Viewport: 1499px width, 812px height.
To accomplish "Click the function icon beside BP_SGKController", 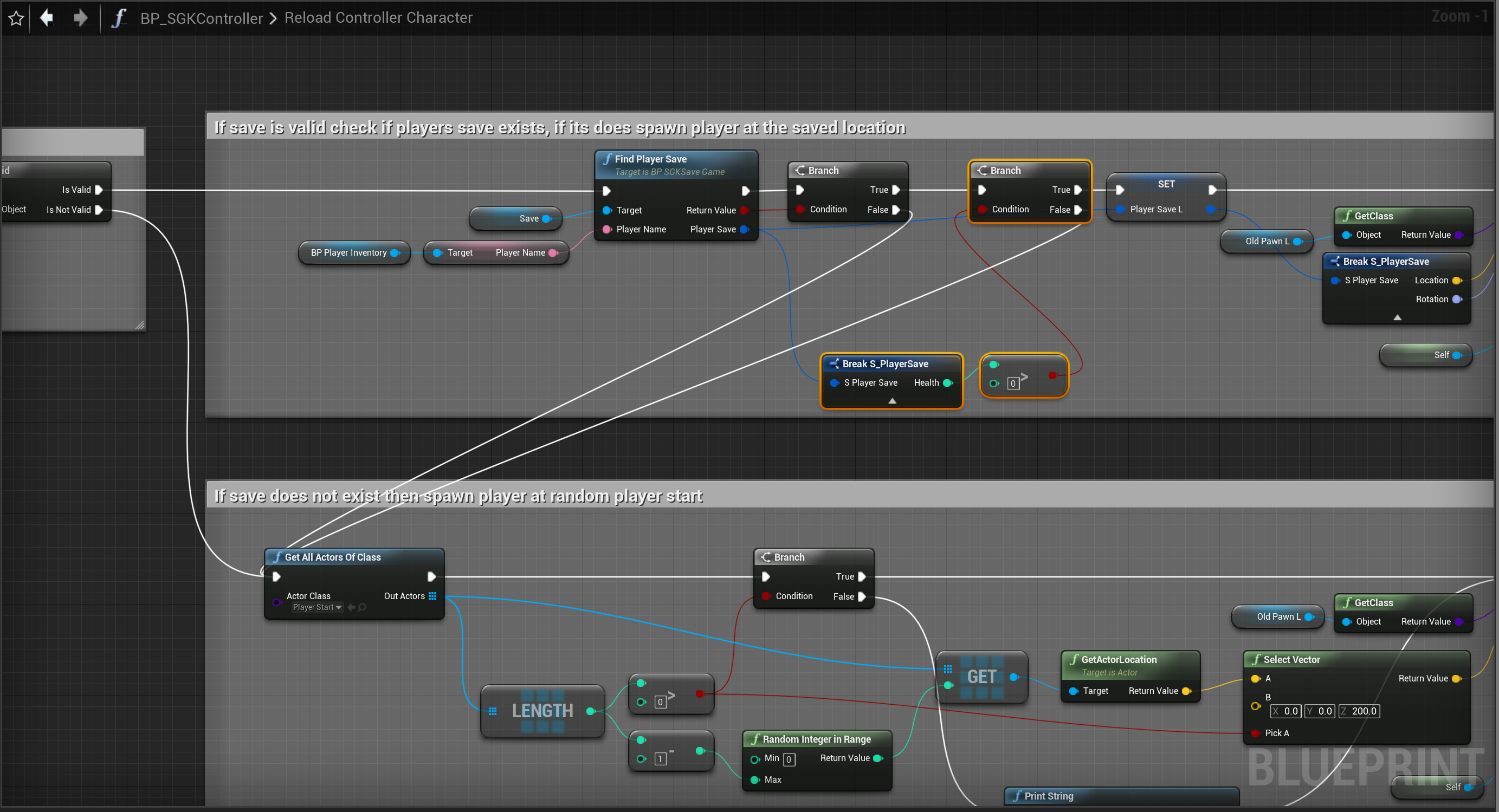I will [119, 18].
